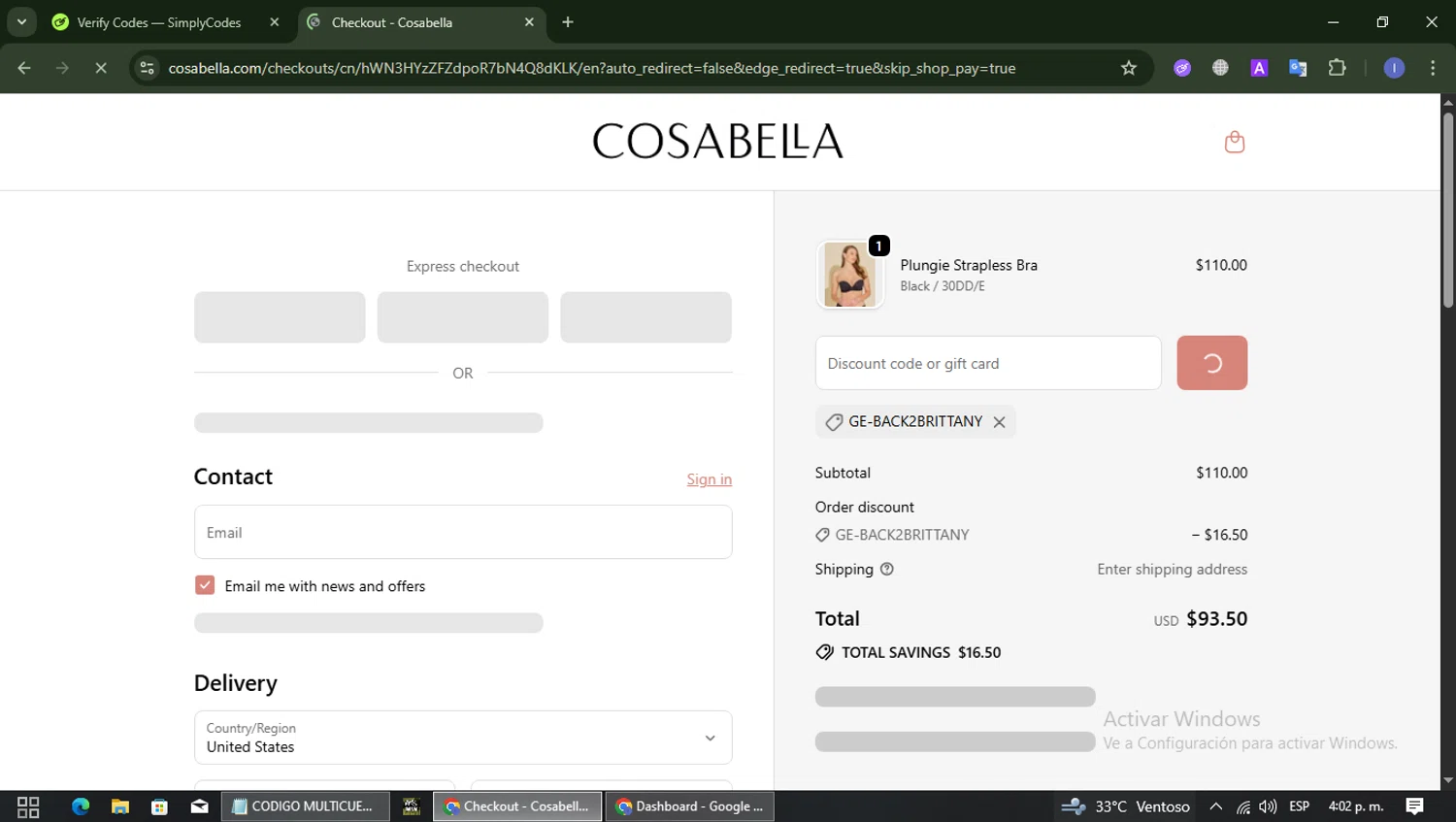The image size is (1456, 822).
Task: Open the tab search dropdown arrow
Action: pyautogui.click(x=21, y=22)
